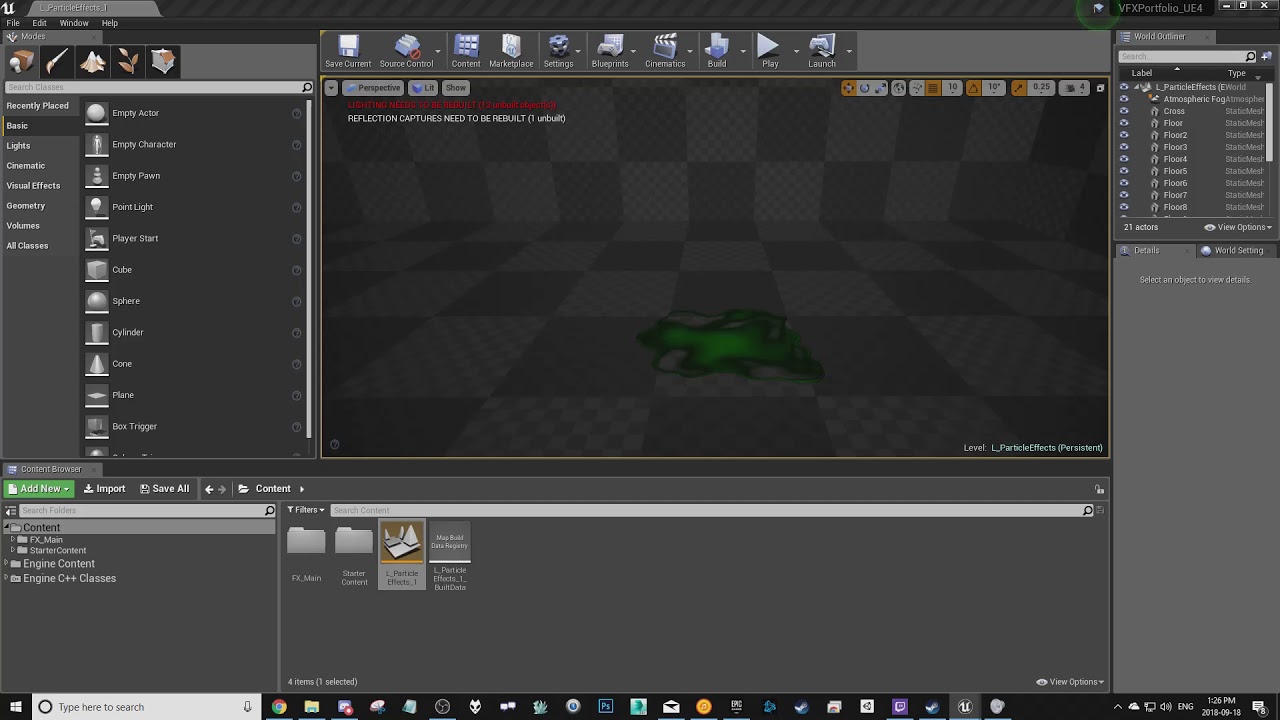Select the scale gizmo tool in viewport
This screenshot has width=1280, height=720.
881,88
